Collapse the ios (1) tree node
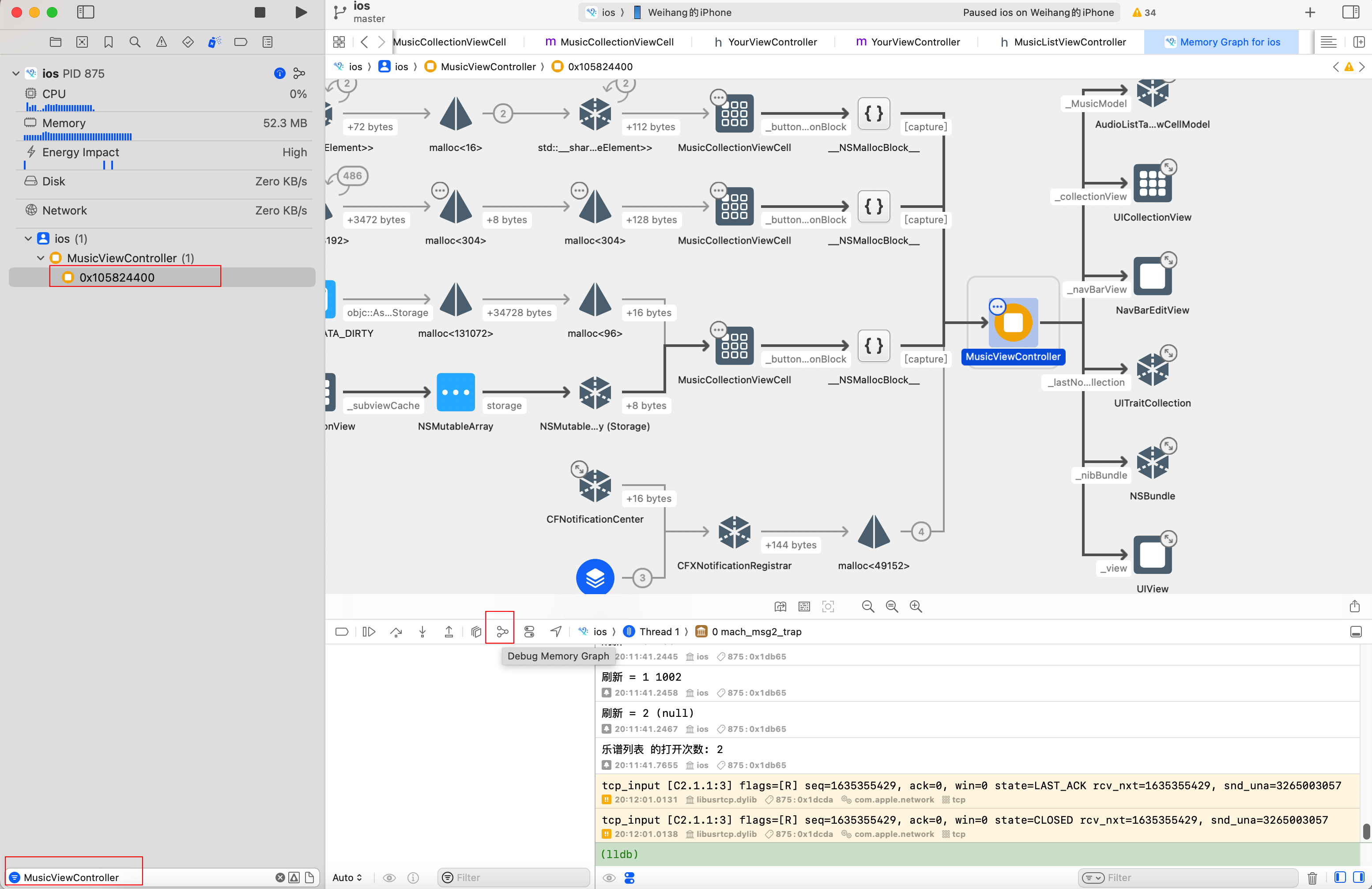 pyautogui.click(x=28, y=239)
